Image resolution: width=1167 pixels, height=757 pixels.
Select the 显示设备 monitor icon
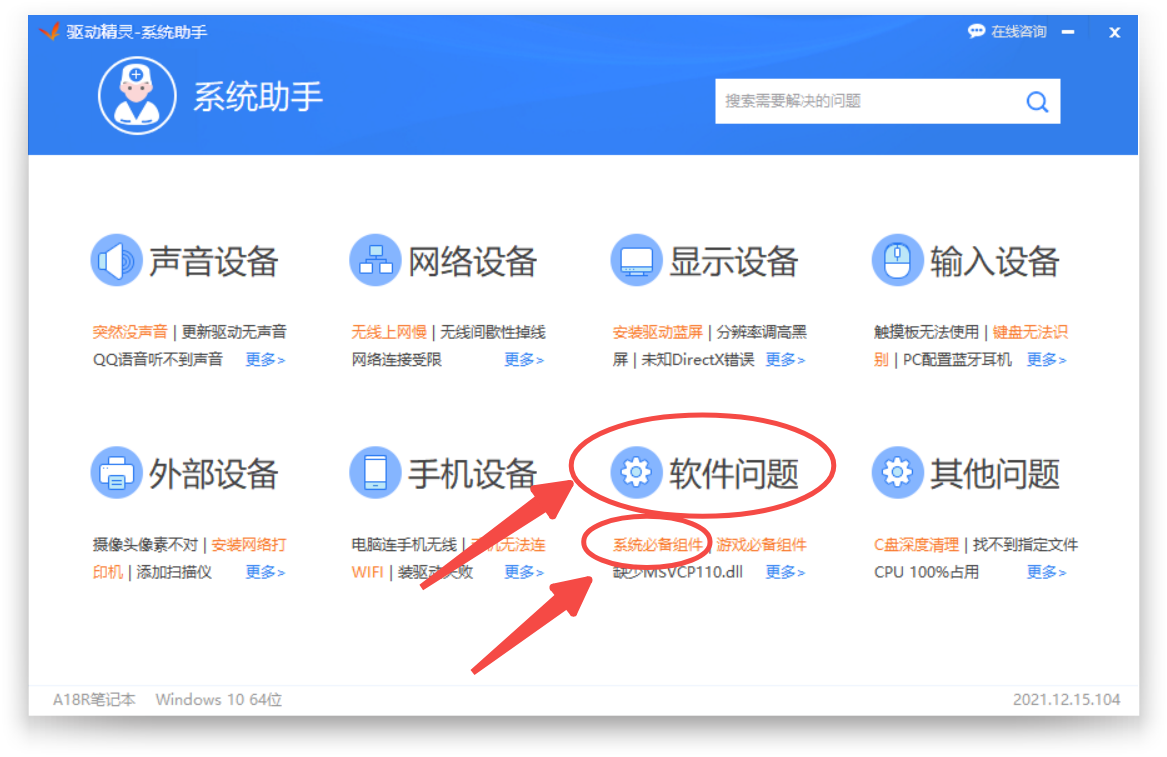tap(636, 261)
